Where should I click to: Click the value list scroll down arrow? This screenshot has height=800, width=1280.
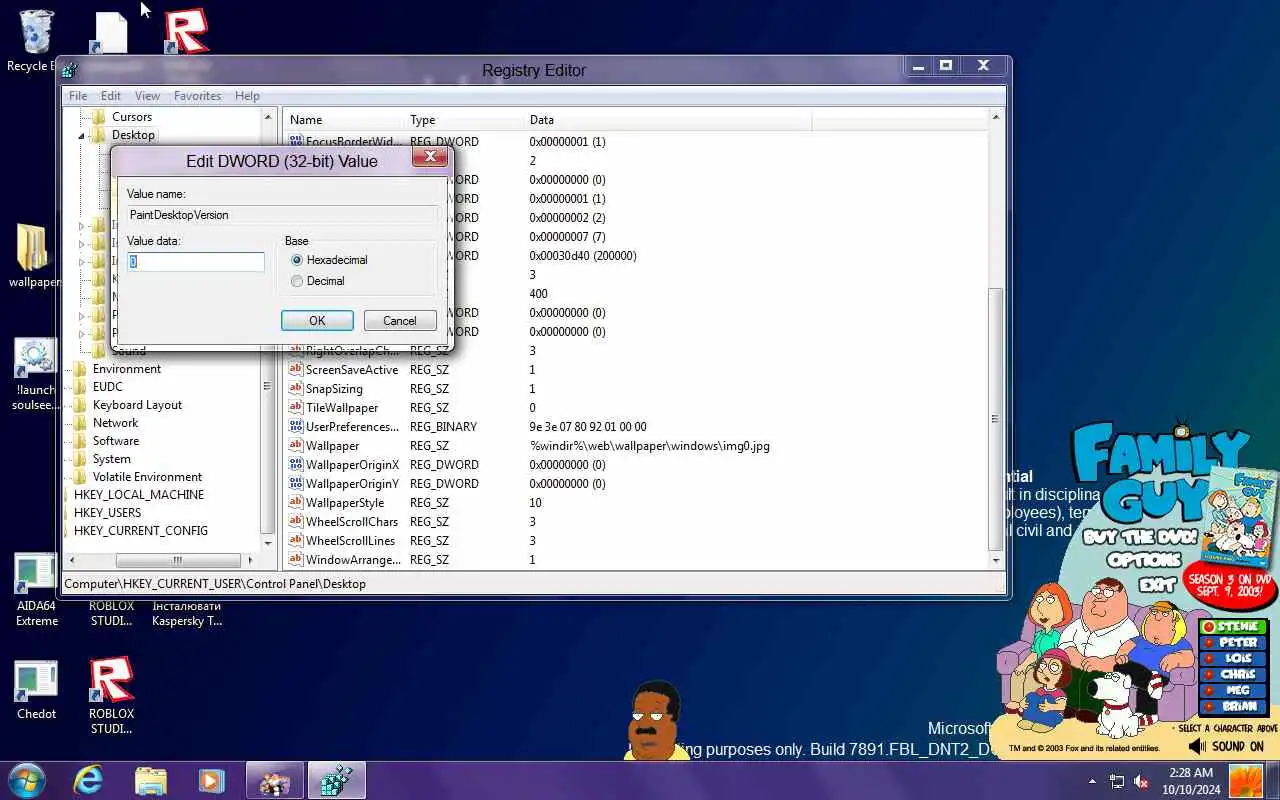pos(995,561)
